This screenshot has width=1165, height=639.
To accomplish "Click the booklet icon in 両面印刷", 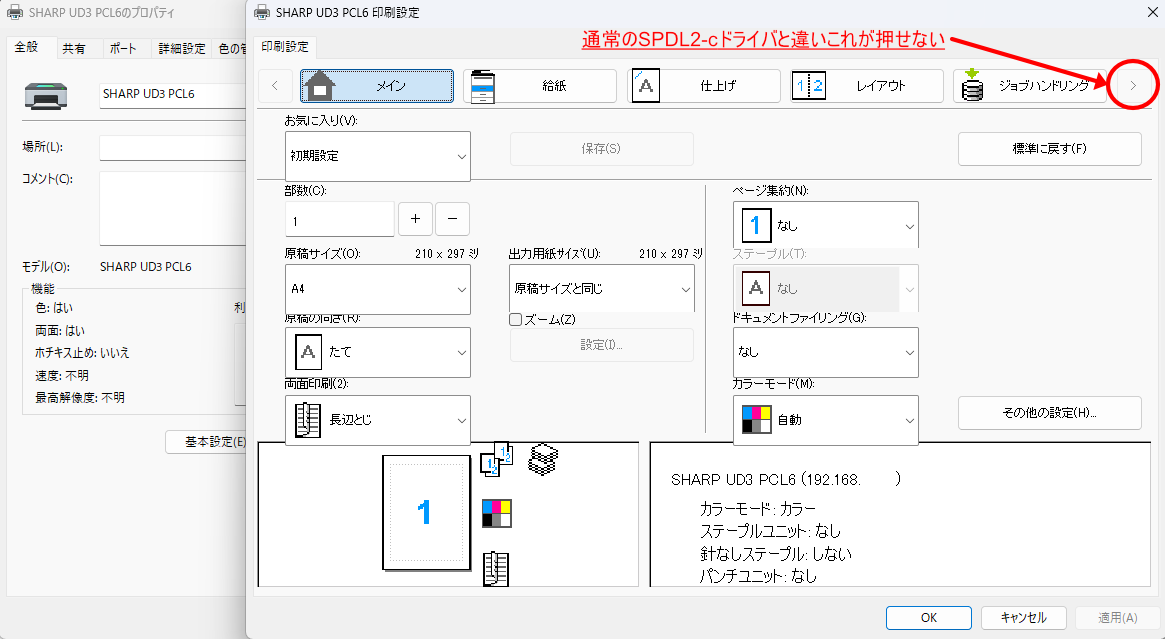I will click(308, 420).
